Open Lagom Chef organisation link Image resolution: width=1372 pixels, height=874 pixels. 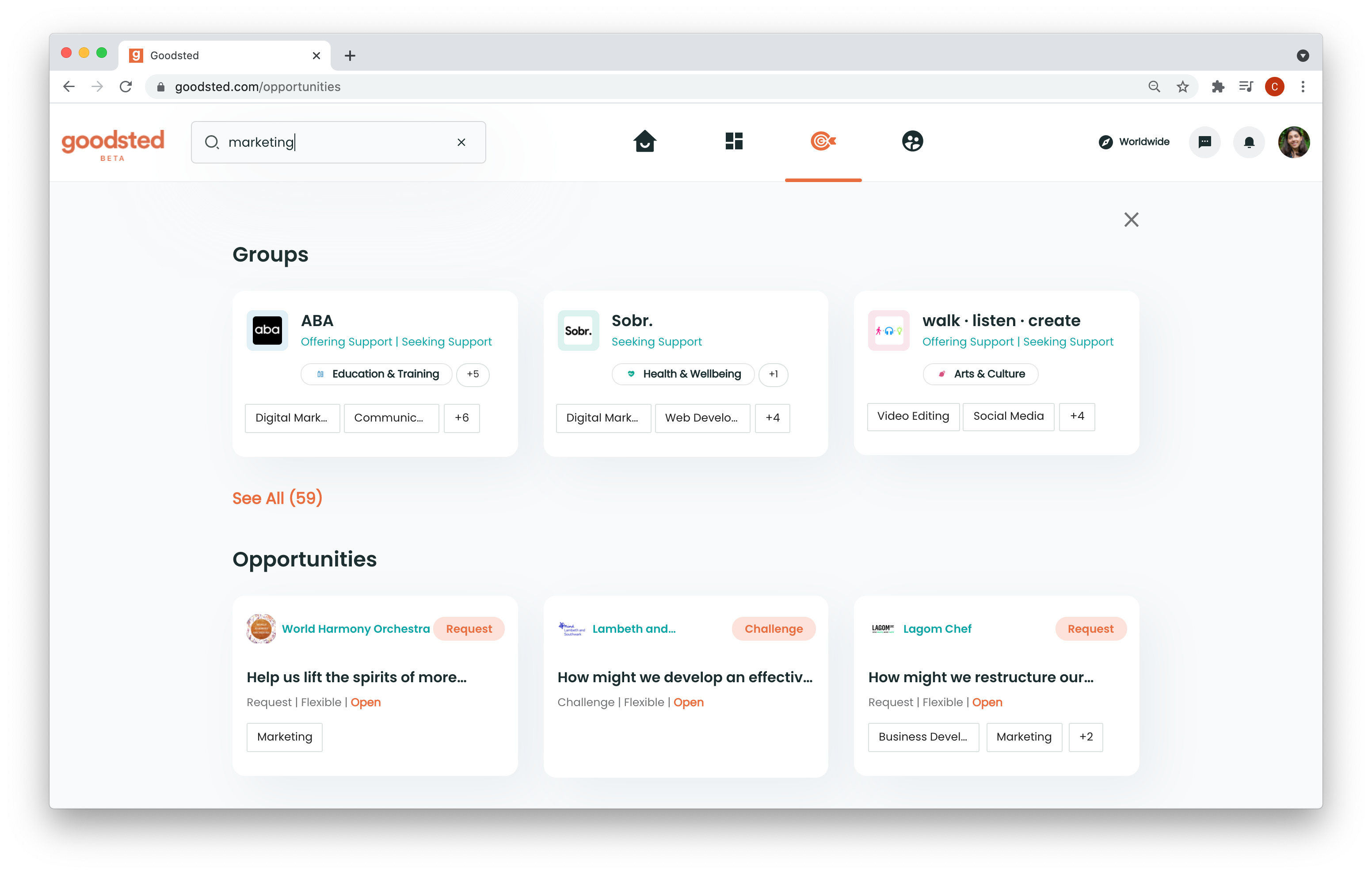[937, 629]
